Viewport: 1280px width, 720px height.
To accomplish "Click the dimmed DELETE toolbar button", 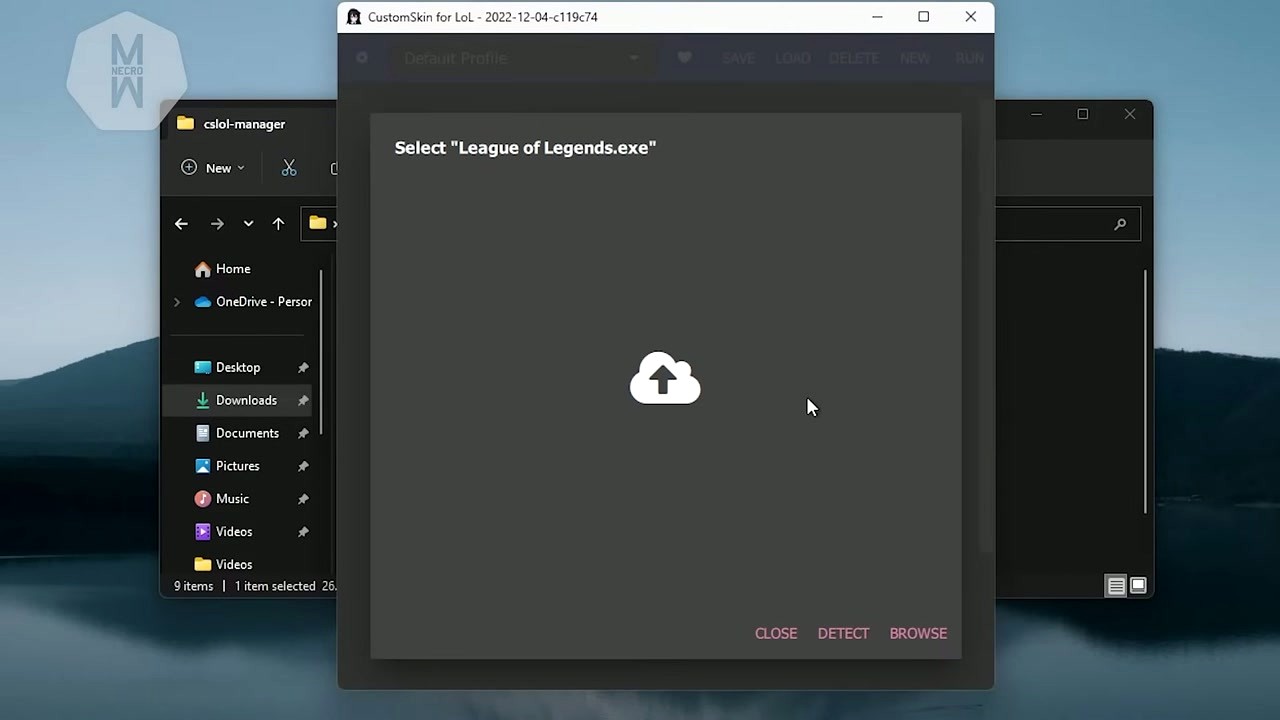I will [854, 58].
